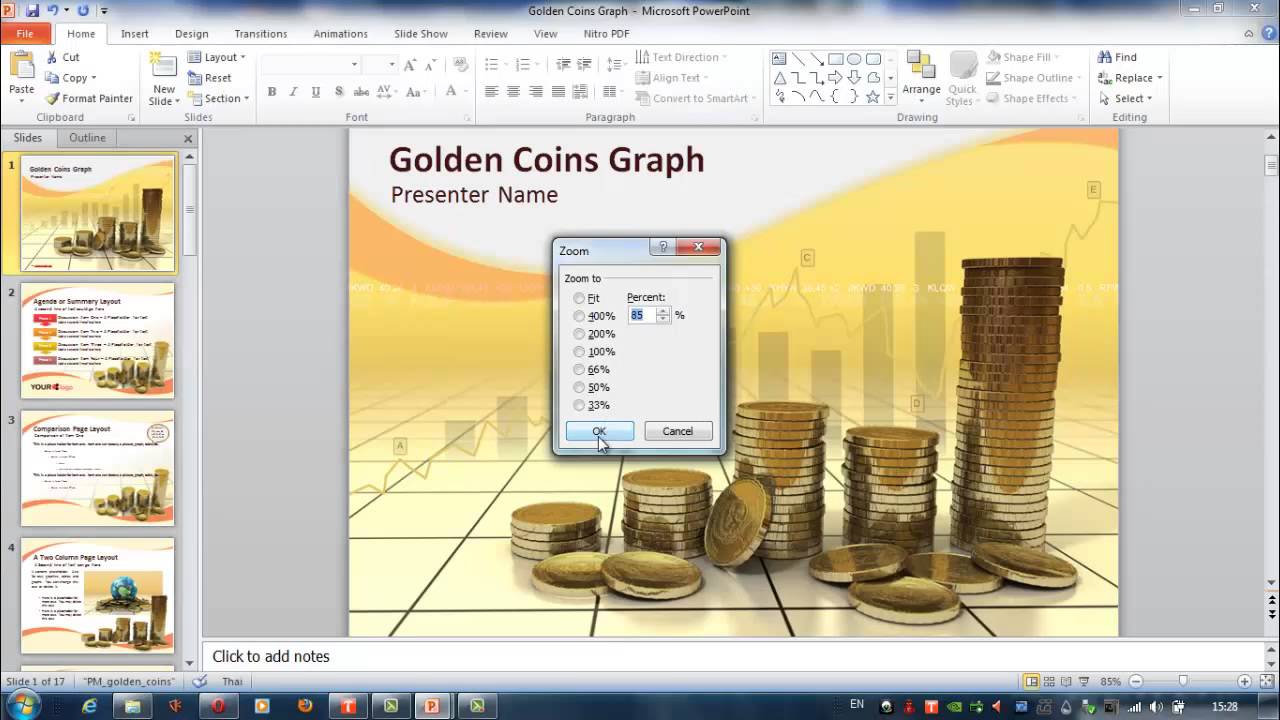1280x720 pixels.
Task: Click the Format Painter brush icon
Action: click(x=52, y=98)
